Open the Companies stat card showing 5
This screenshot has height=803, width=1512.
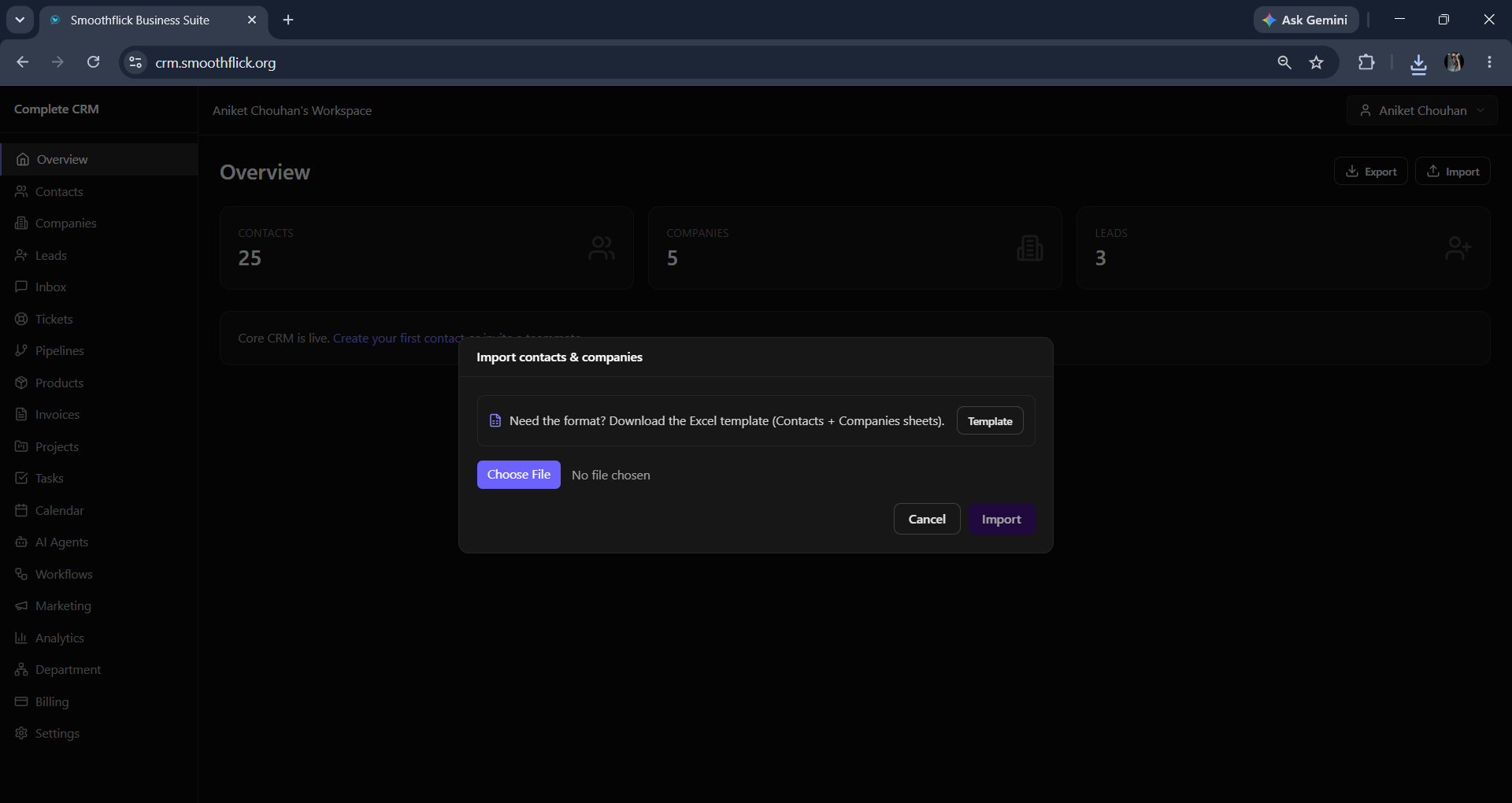855,248
